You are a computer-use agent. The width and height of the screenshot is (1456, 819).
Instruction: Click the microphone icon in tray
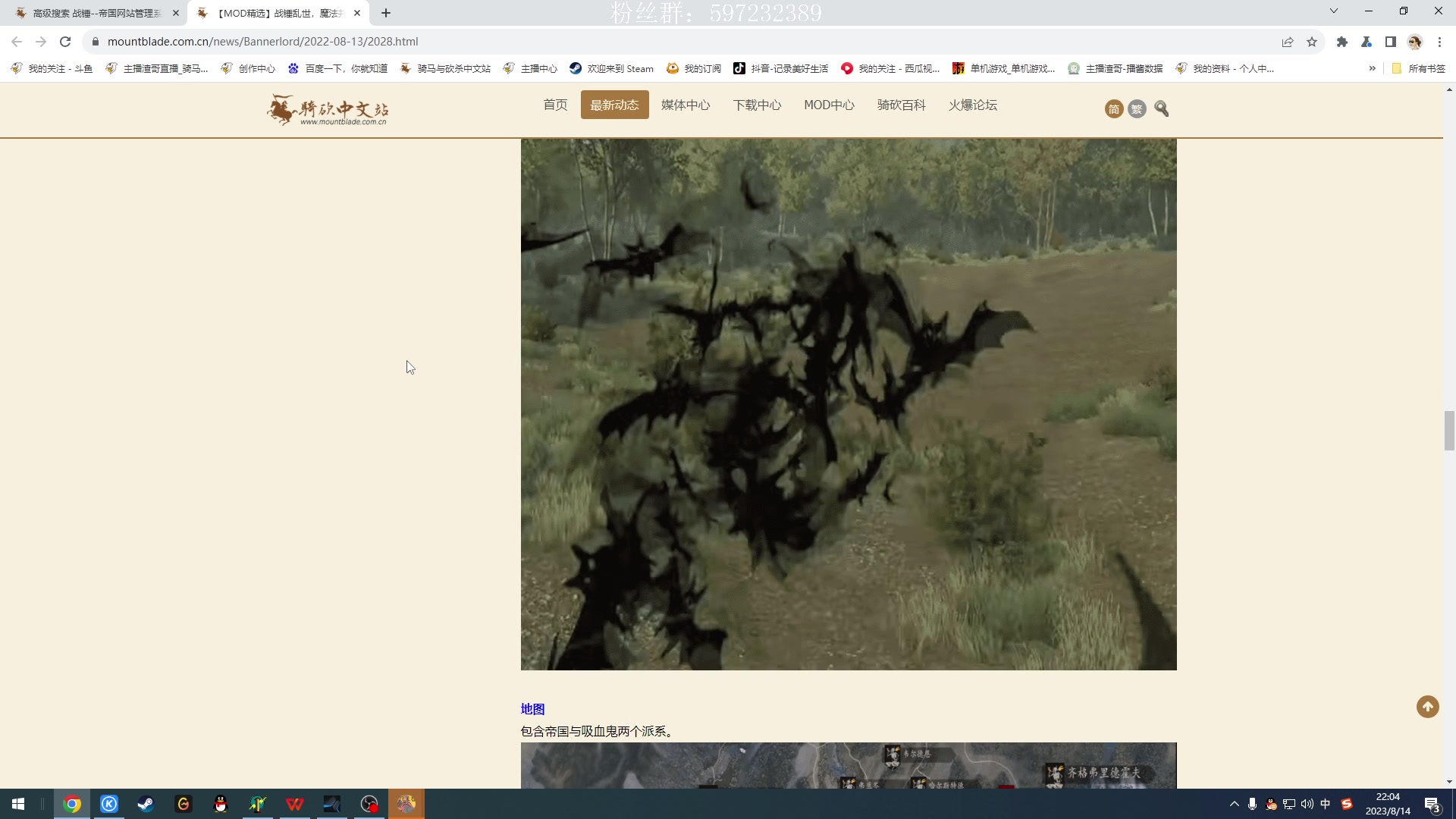click(1253, 804)
